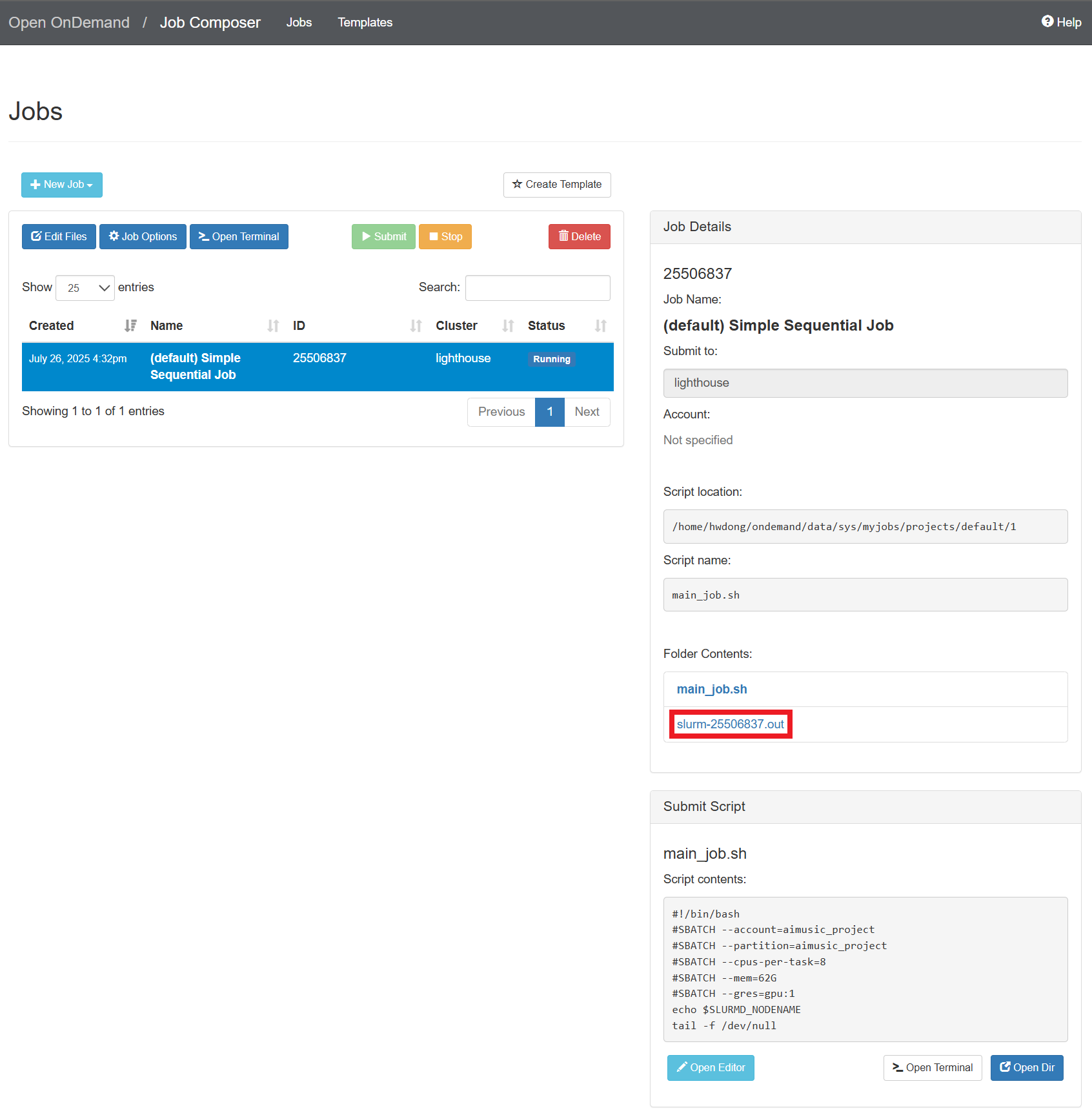Open the main_job.sh folder contents link
Screen dimensions: 1092x1117
tap(711, 690)
